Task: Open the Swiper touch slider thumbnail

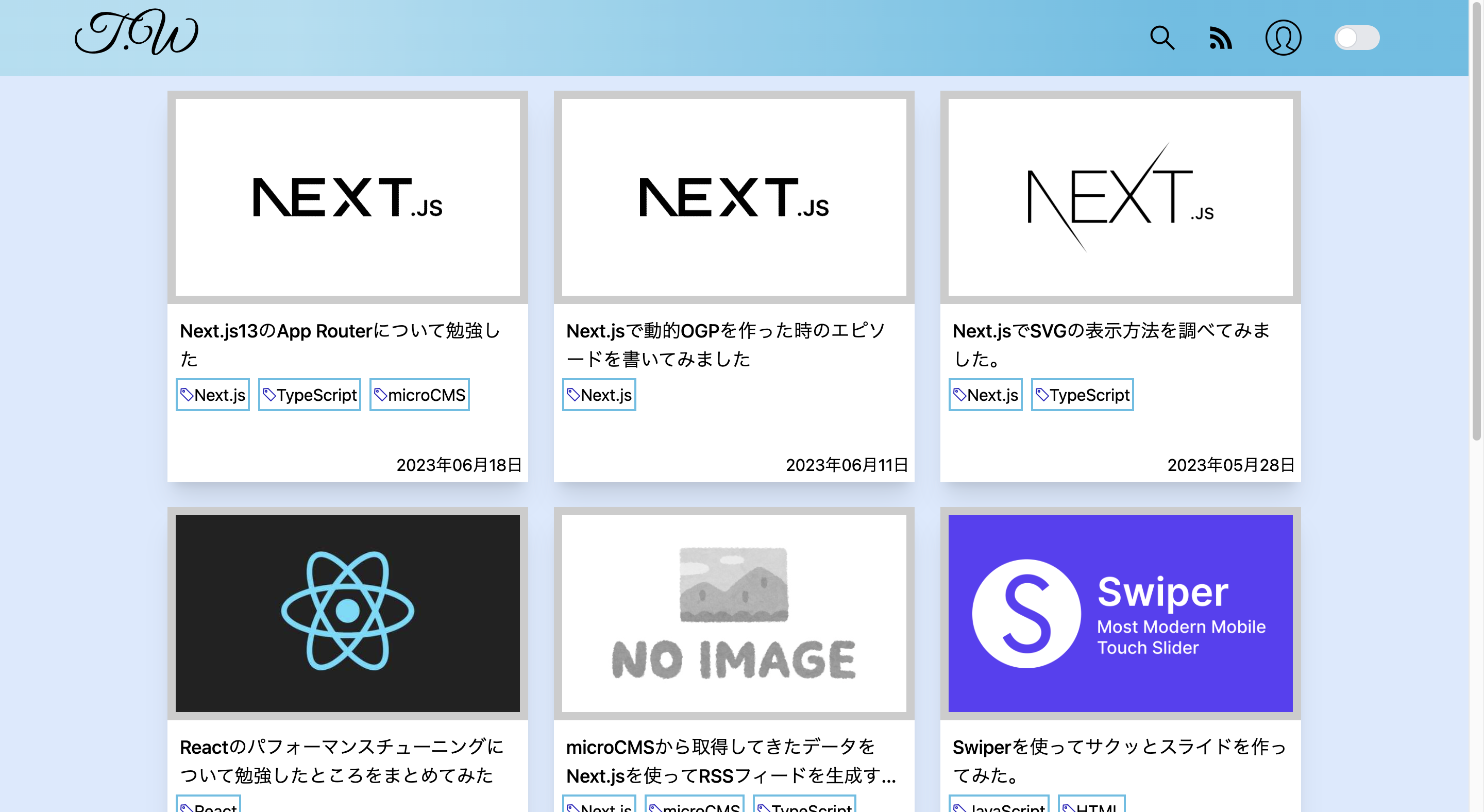Action: point(1120,613)
